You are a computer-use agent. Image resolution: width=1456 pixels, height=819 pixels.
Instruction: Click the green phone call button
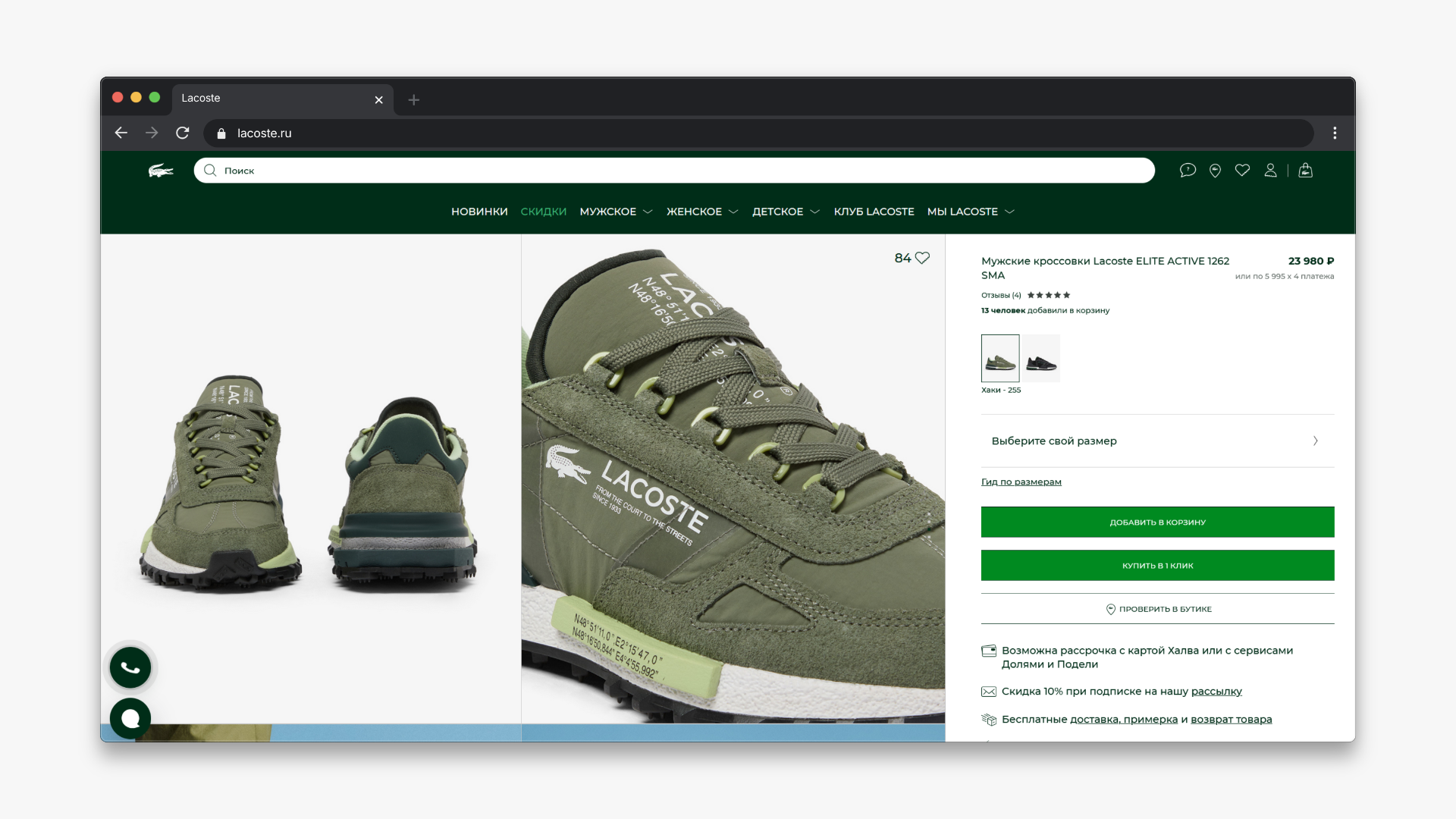pyautogui.click(x=130, y=667)
